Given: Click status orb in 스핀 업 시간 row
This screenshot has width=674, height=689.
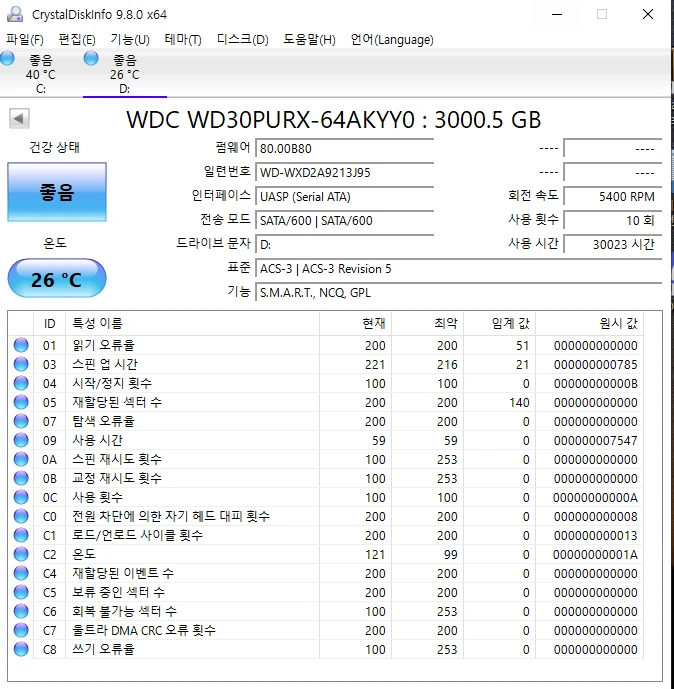Looking at the screenshot, I should (21, 364).
